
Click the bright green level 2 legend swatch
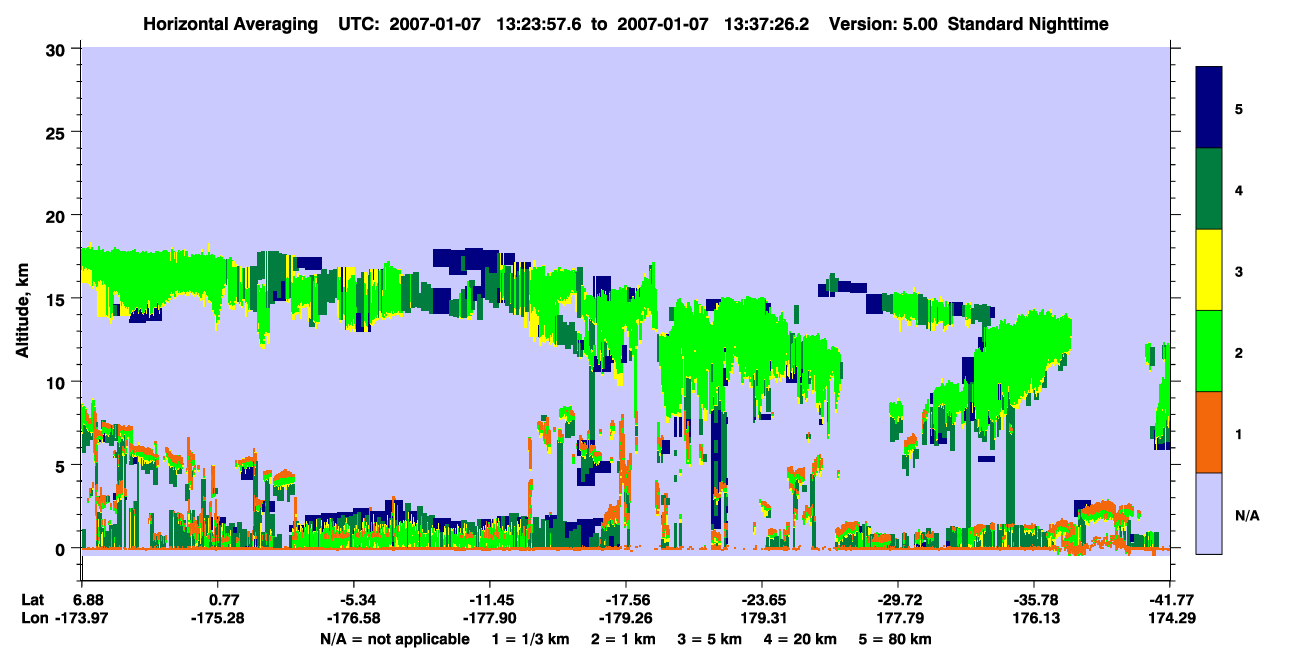pyautogui.click(x=1209, y=351)
